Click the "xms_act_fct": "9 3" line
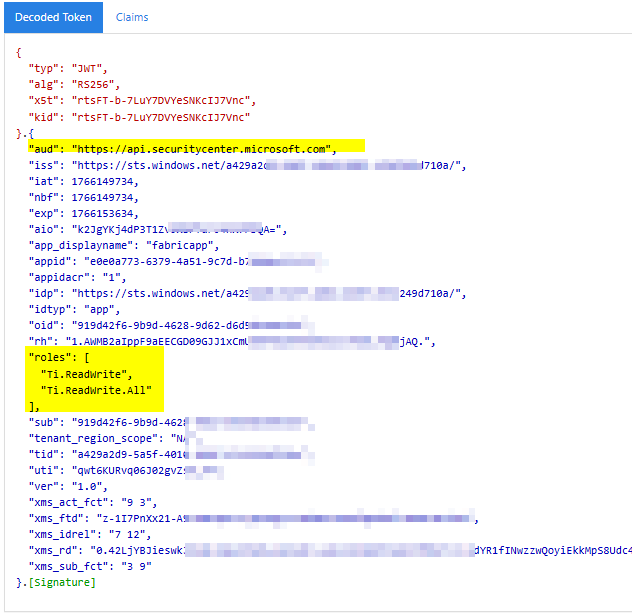632x615 pixels. coord(93,503)
